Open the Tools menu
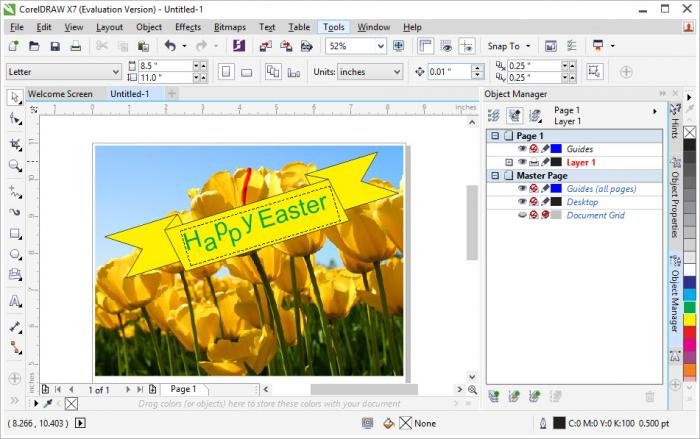 (x=333, y=27)
